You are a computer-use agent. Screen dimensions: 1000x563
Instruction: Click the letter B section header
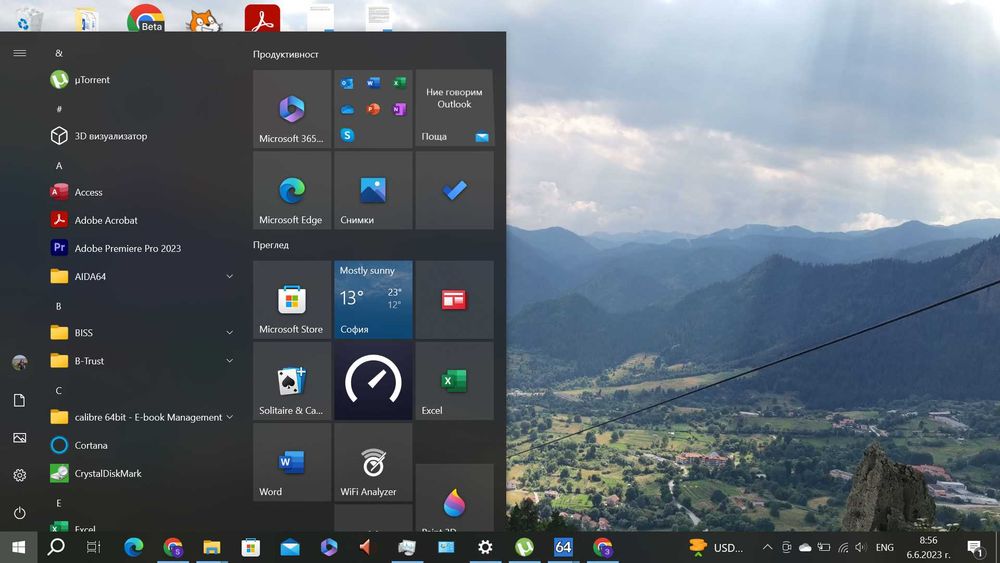[x=59, y=306]
